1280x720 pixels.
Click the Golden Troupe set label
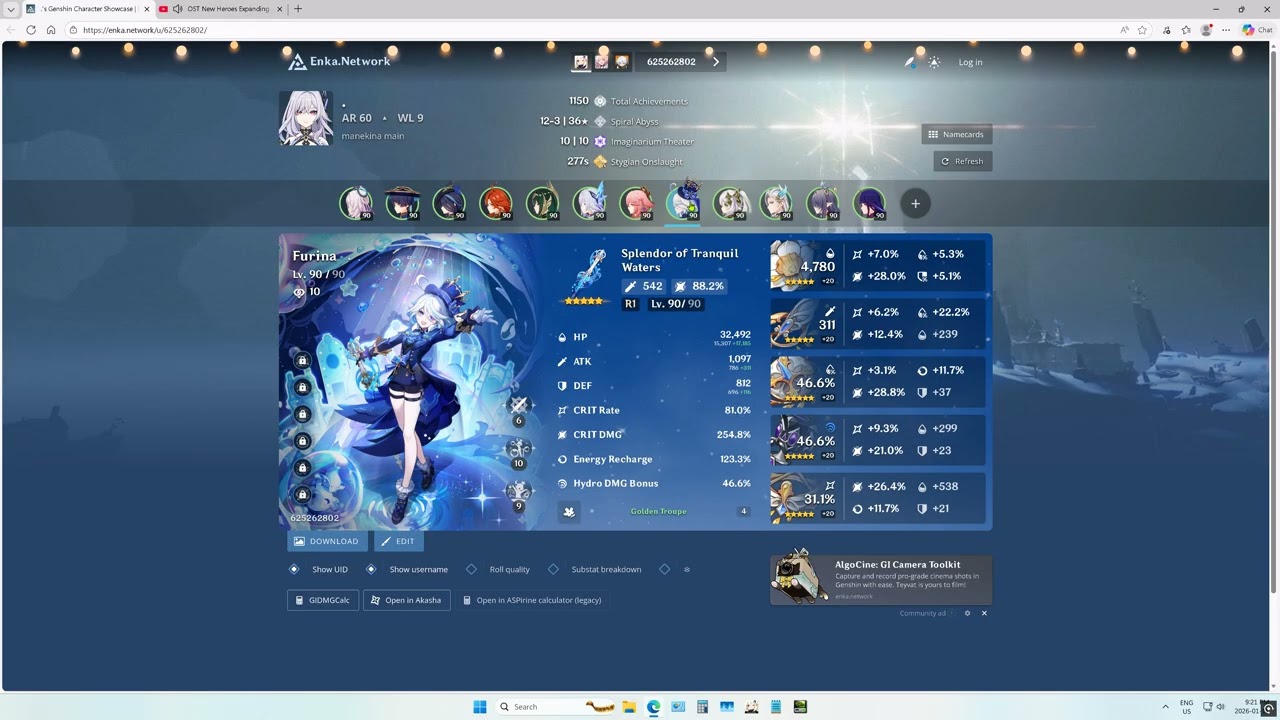[658, 511]
